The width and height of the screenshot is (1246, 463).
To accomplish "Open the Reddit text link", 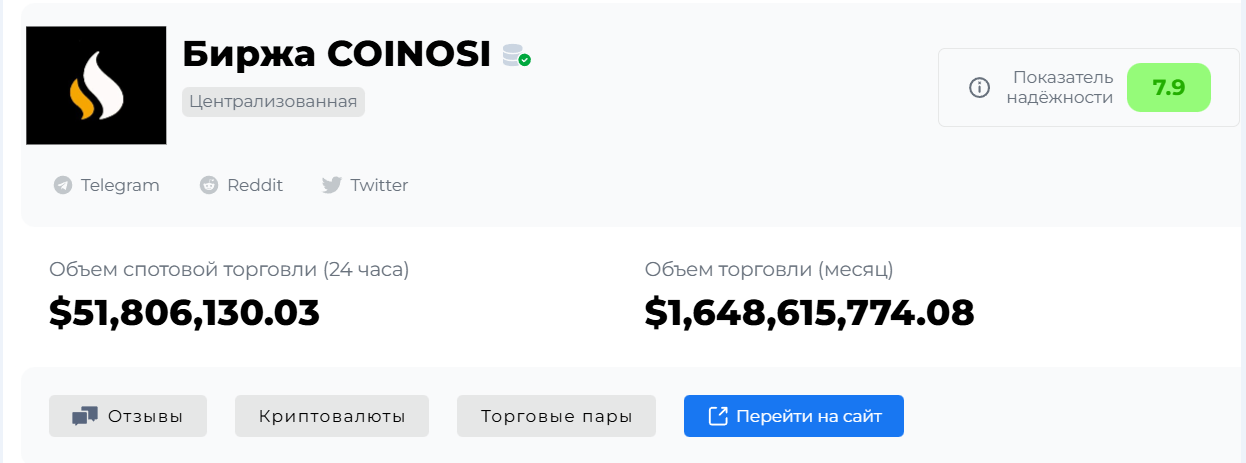I will click(x=255, y=185).
